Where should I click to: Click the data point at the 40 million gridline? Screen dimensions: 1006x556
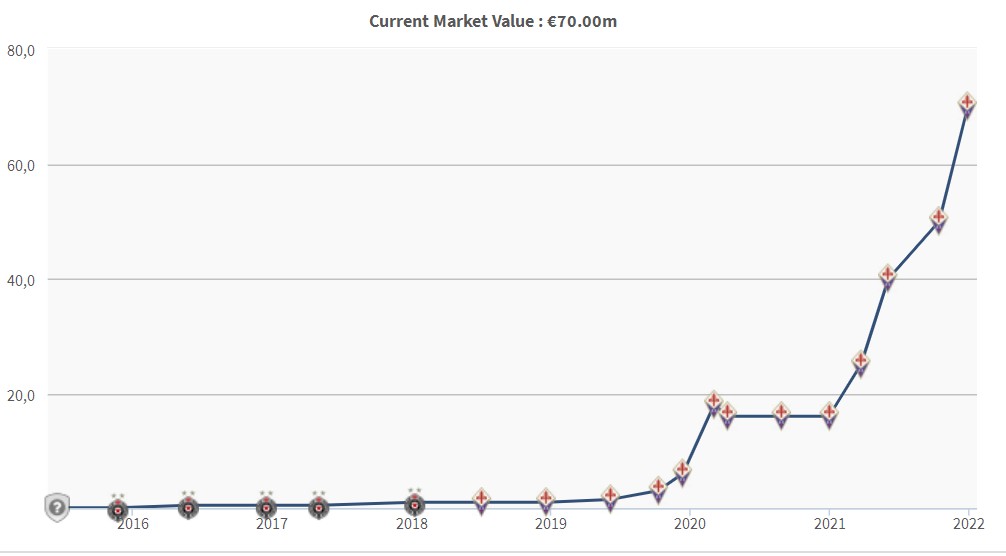coord(887,276)
